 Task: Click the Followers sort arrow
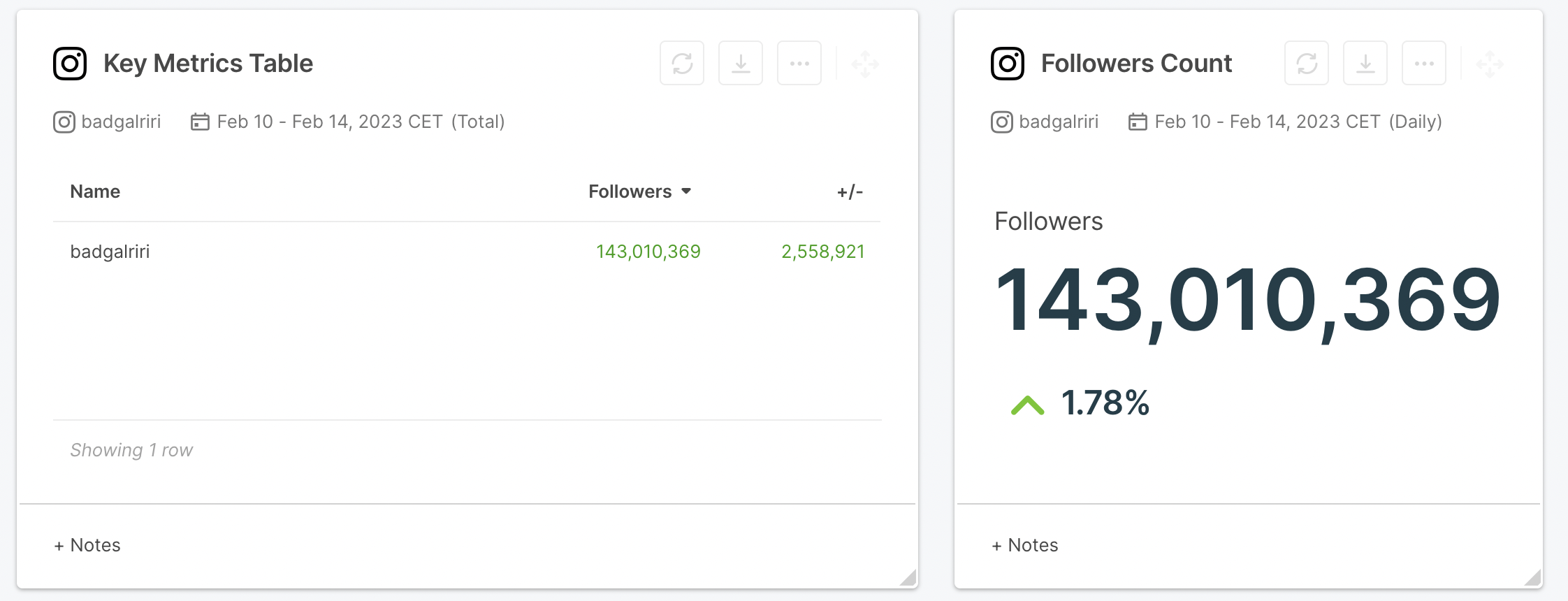[x=686, y=191]
